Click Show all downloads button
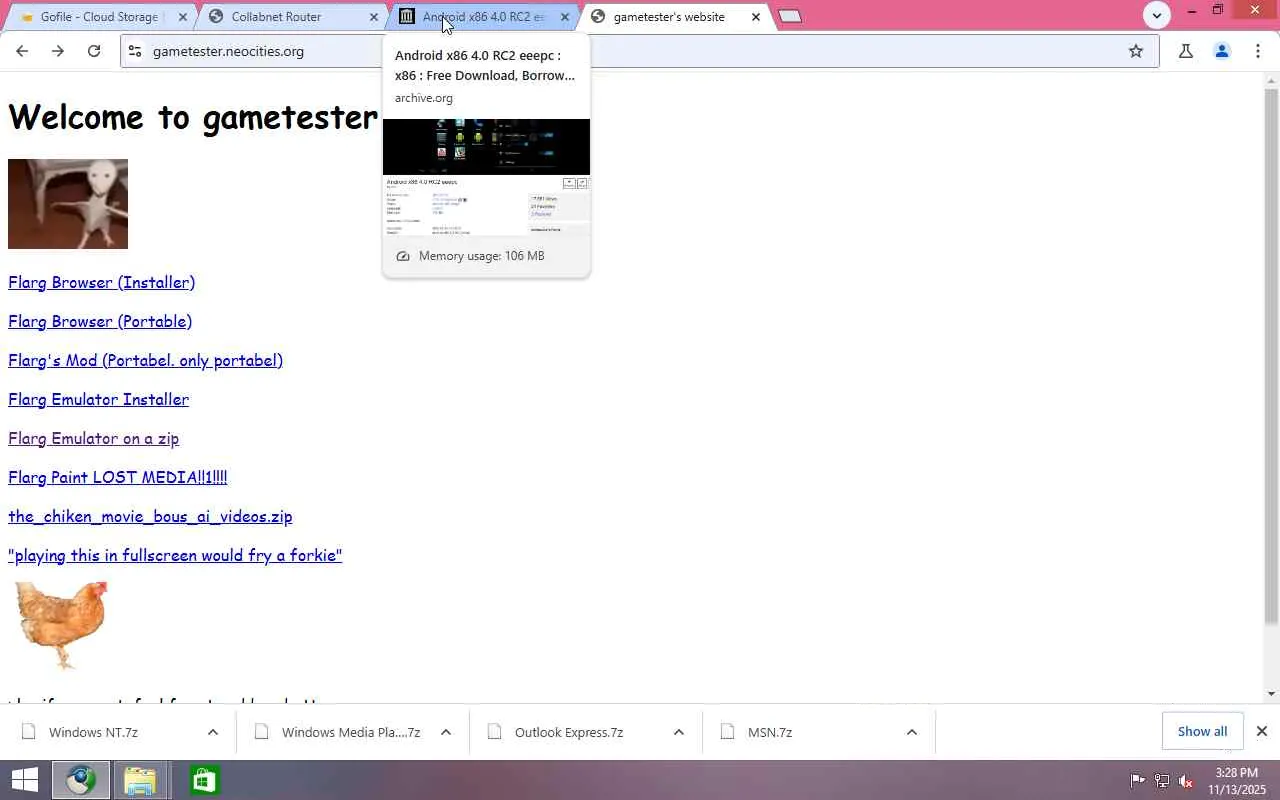Image resolution: width=1280 pixels, height=800 pixels. (1202, 731)
